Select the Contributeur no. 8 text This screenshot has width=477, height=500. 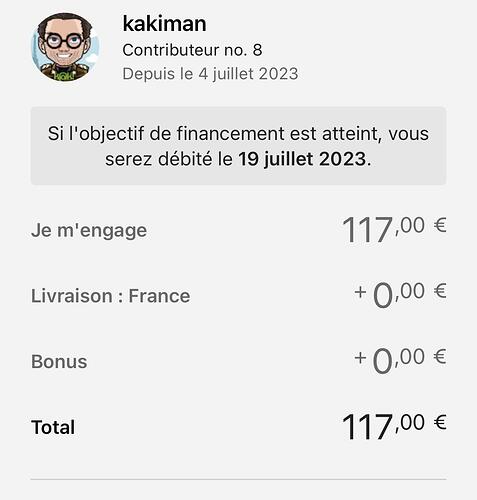(192, 50)
